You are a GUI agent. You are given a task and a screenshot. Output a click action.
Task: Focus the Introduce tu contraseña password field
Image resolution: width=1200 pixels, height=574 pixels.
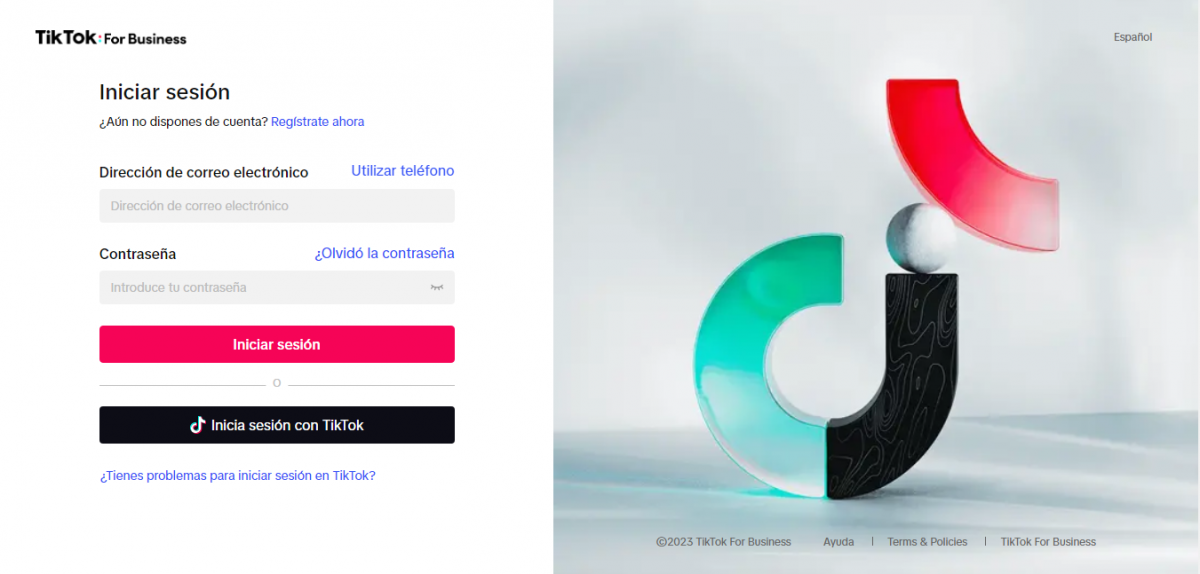click(277, 288)
